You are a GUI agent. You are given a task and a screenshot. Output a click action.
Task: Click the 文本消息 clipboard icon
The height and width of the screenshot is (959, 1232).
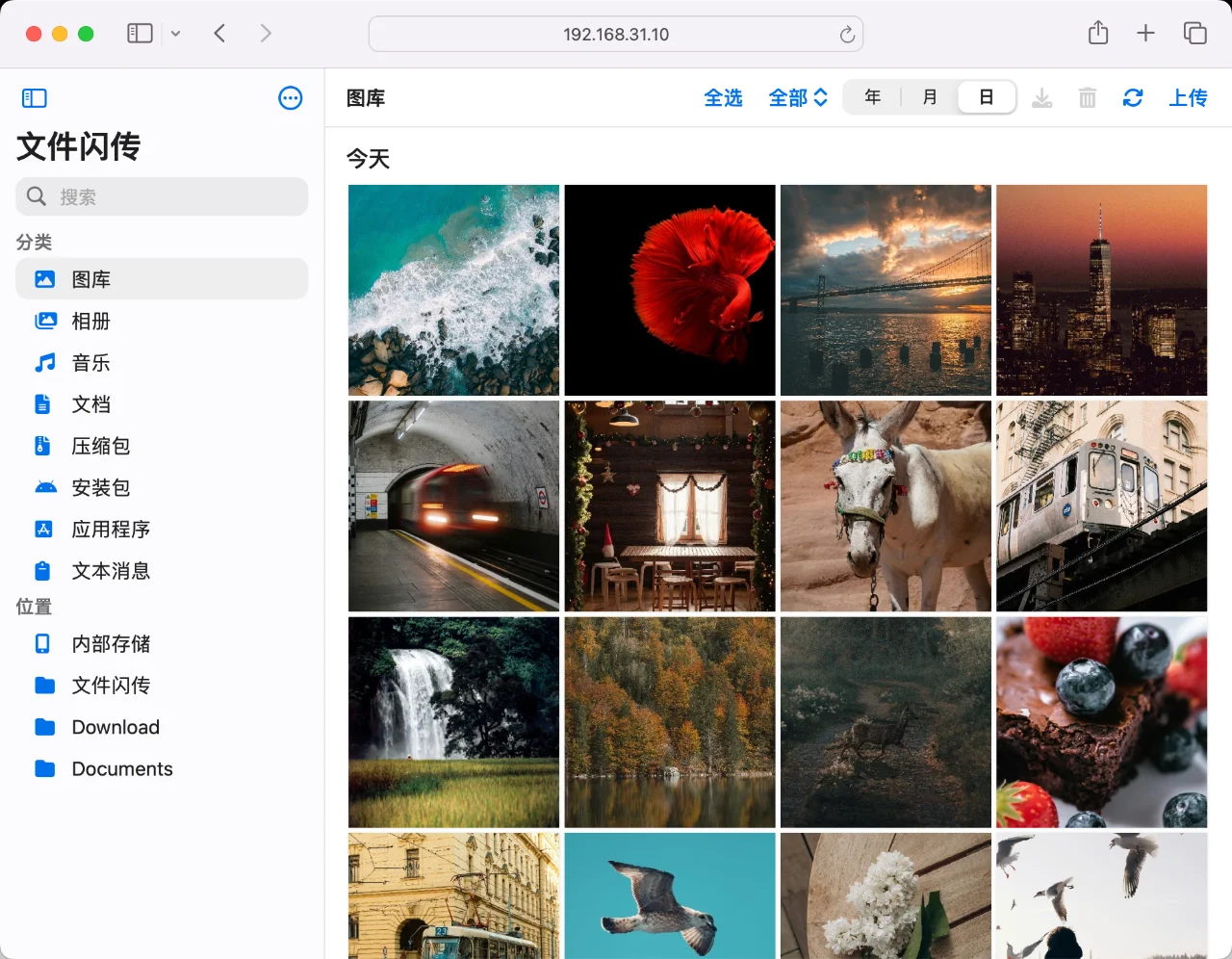[x=43, y=571]
